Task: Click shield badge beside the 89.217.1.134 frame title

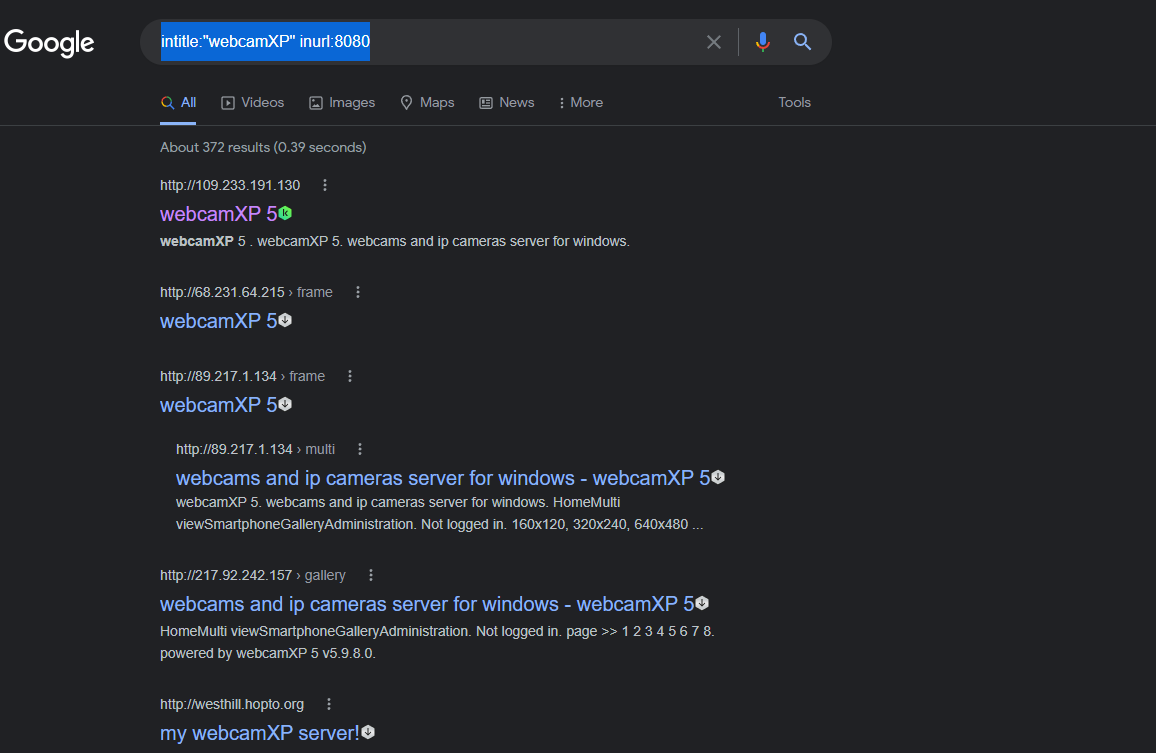Action: coord(285,404)
